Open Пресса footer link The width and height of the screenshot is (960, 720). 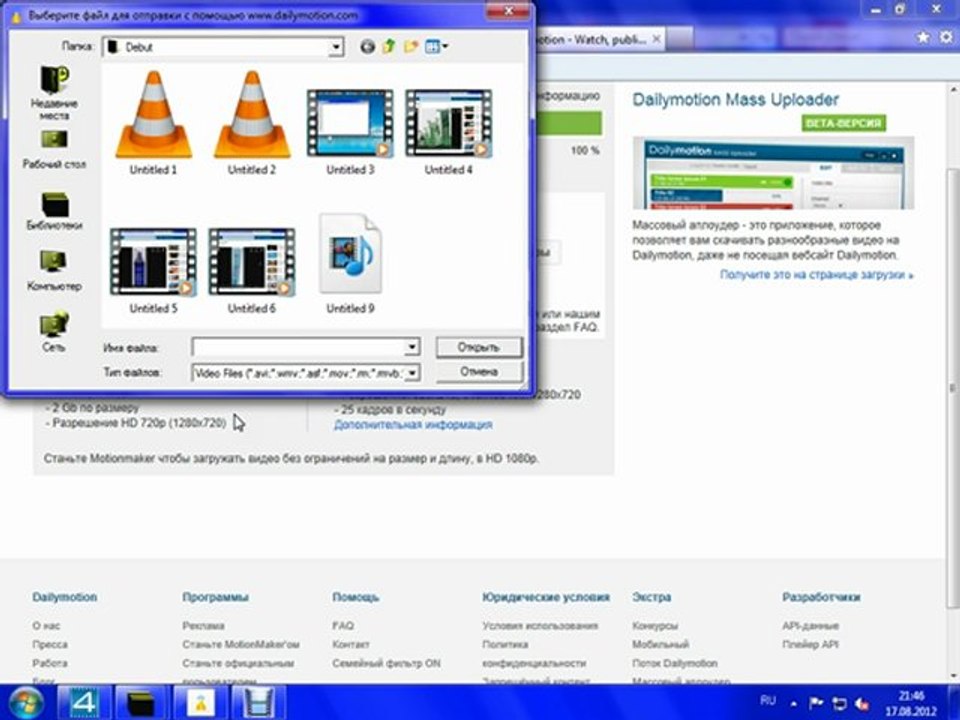tap(50, 644)
